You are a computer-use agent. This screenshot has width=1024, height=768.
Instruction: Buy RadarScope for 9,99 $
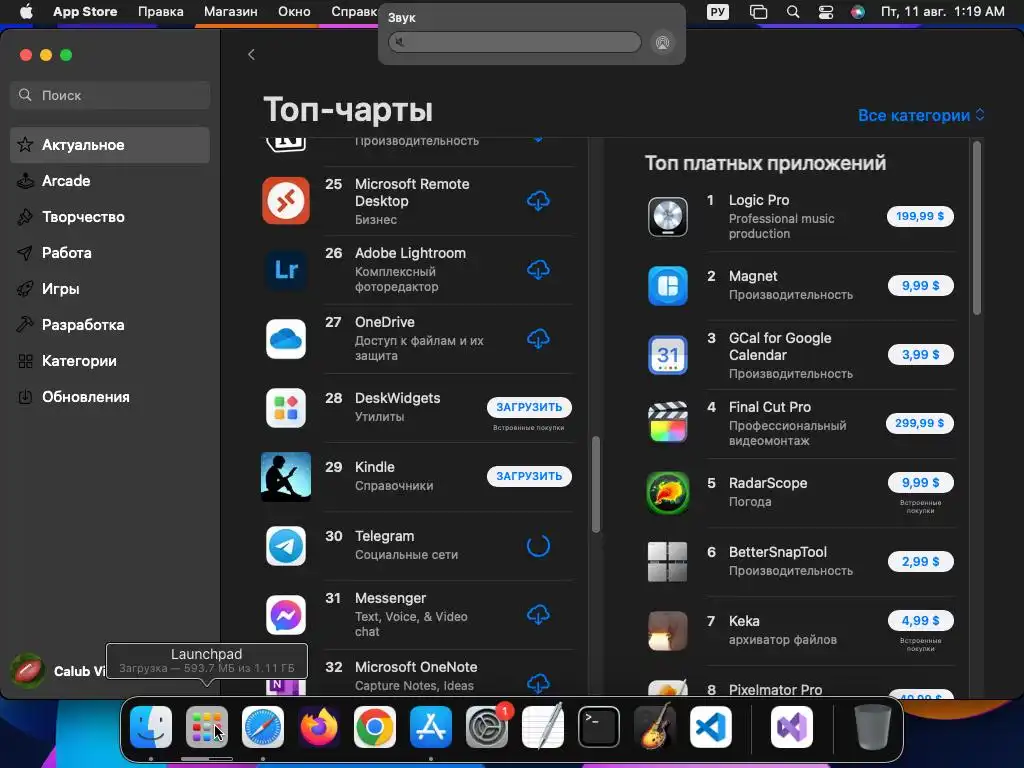click(920, 483)
